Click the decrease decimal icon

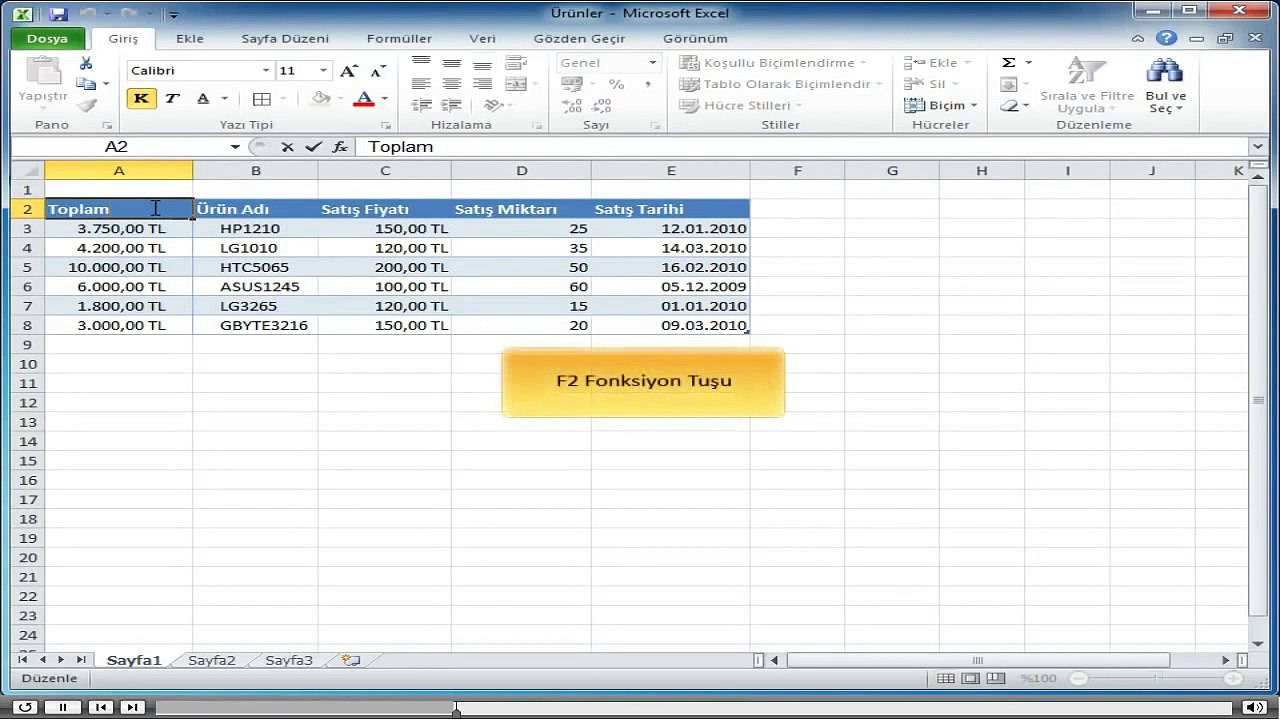[602, 105]
